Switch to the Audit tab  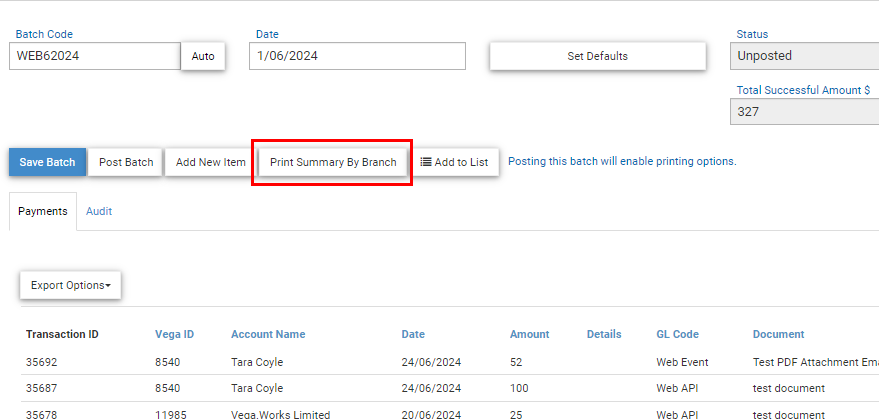99,211
